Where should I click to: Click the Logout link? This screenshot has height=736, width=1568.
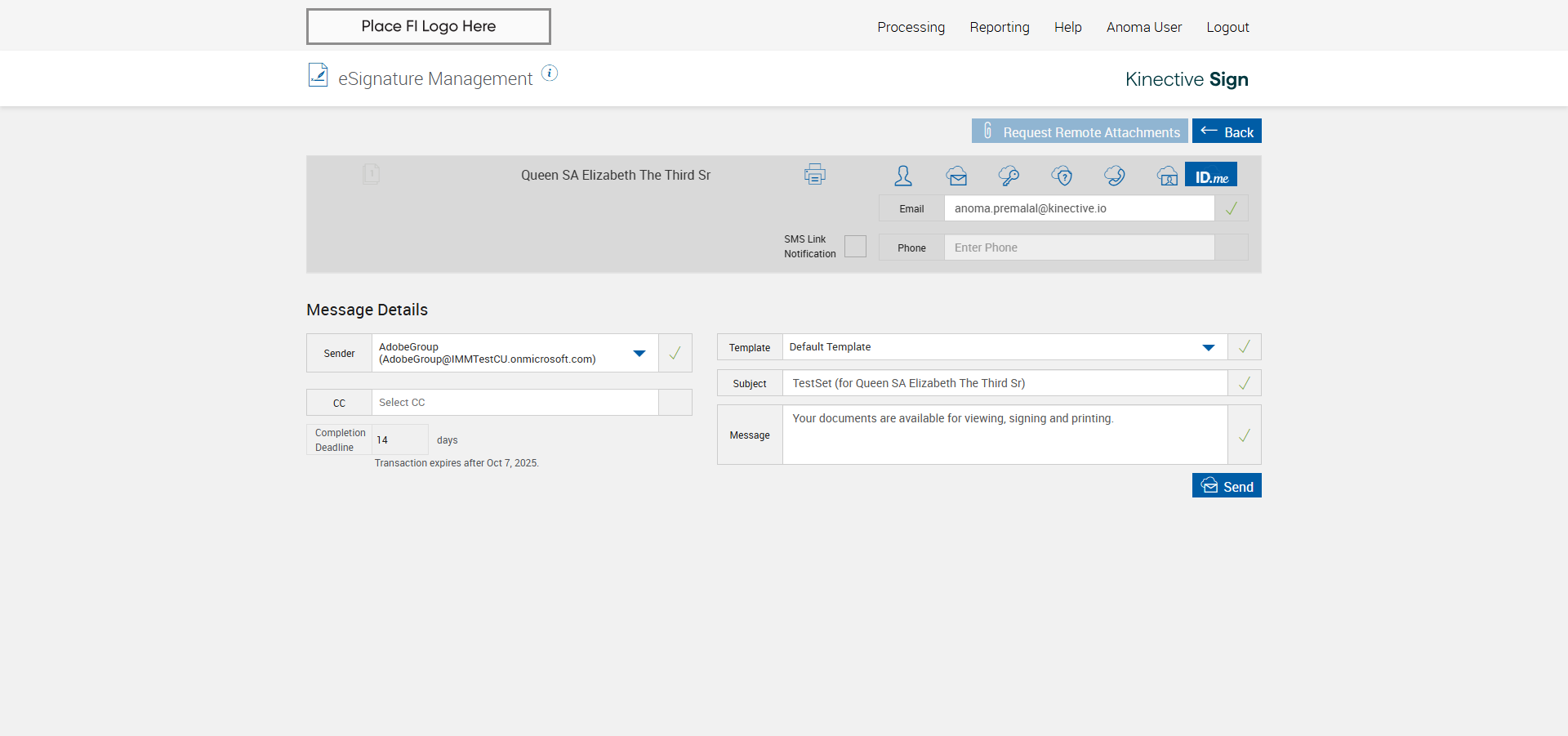click(x=1227, y=27)
